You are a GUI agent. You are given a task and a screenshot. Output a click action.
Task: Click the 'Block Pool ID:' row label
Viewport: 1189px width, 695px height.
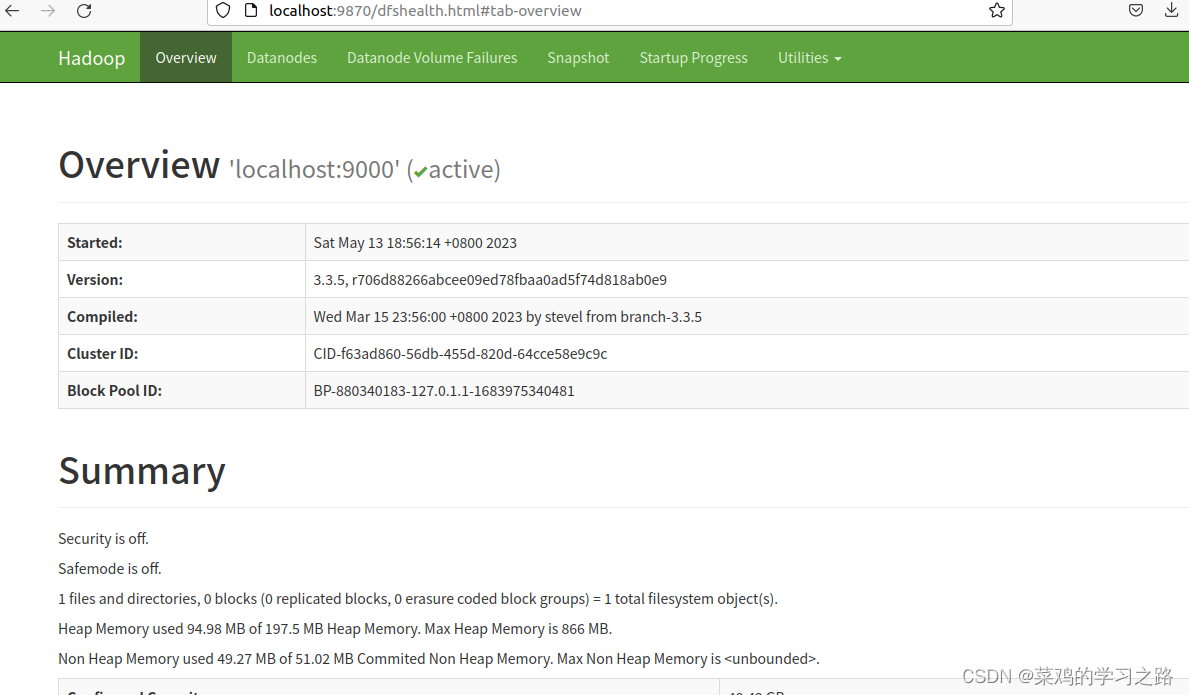[x=115, y=391]
